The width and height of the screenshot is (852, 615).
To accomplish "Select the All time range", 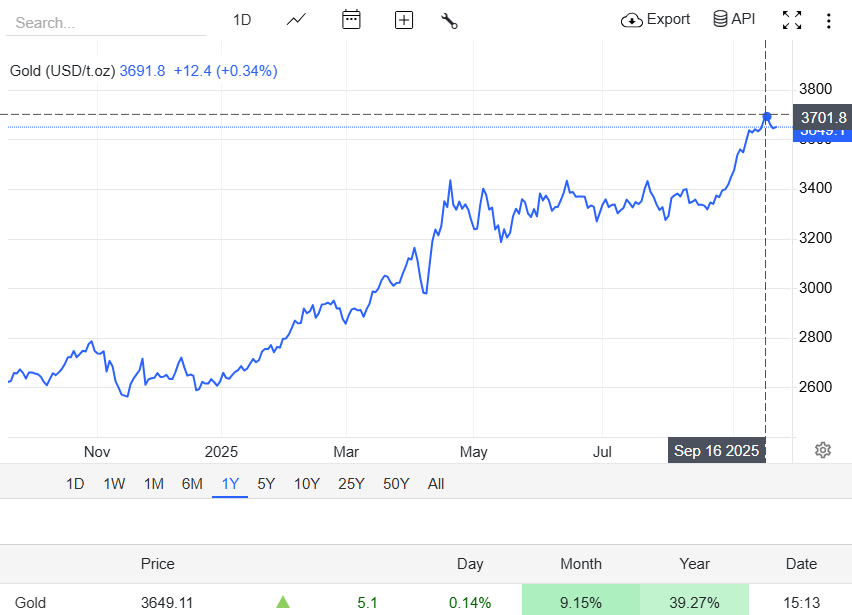I will (436, 484).
